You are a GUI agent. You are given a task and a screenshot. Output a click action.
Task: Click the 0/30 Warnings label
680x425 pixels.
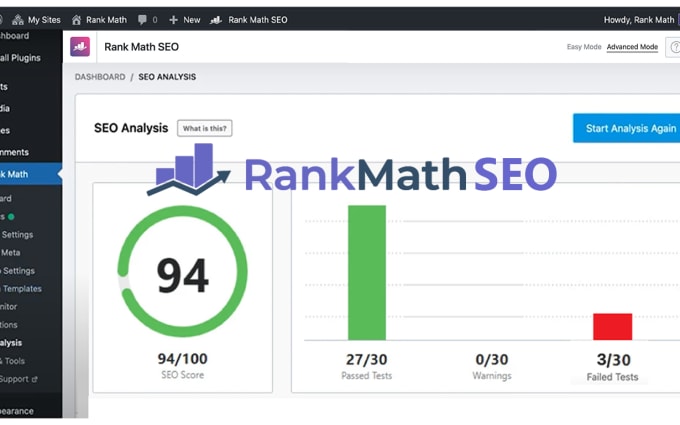492,367
